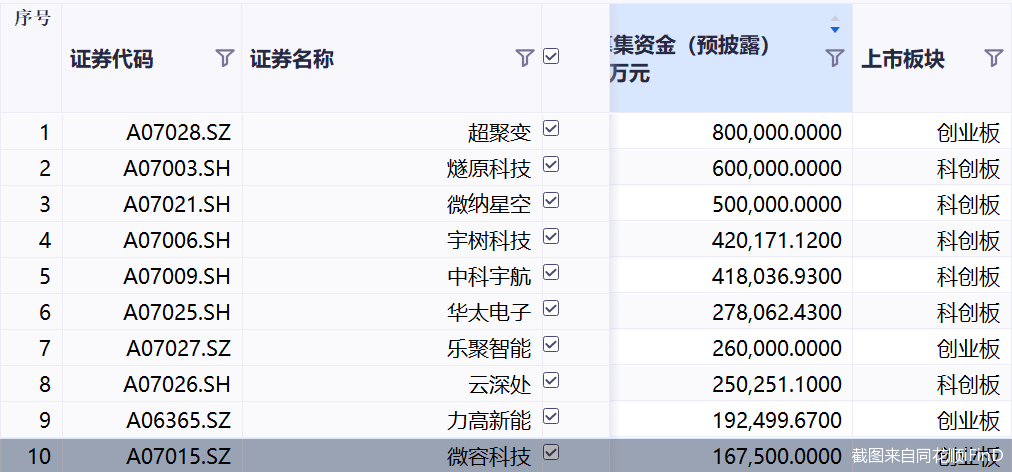
Task: Select row number 10
Action: tap(38, 457)
